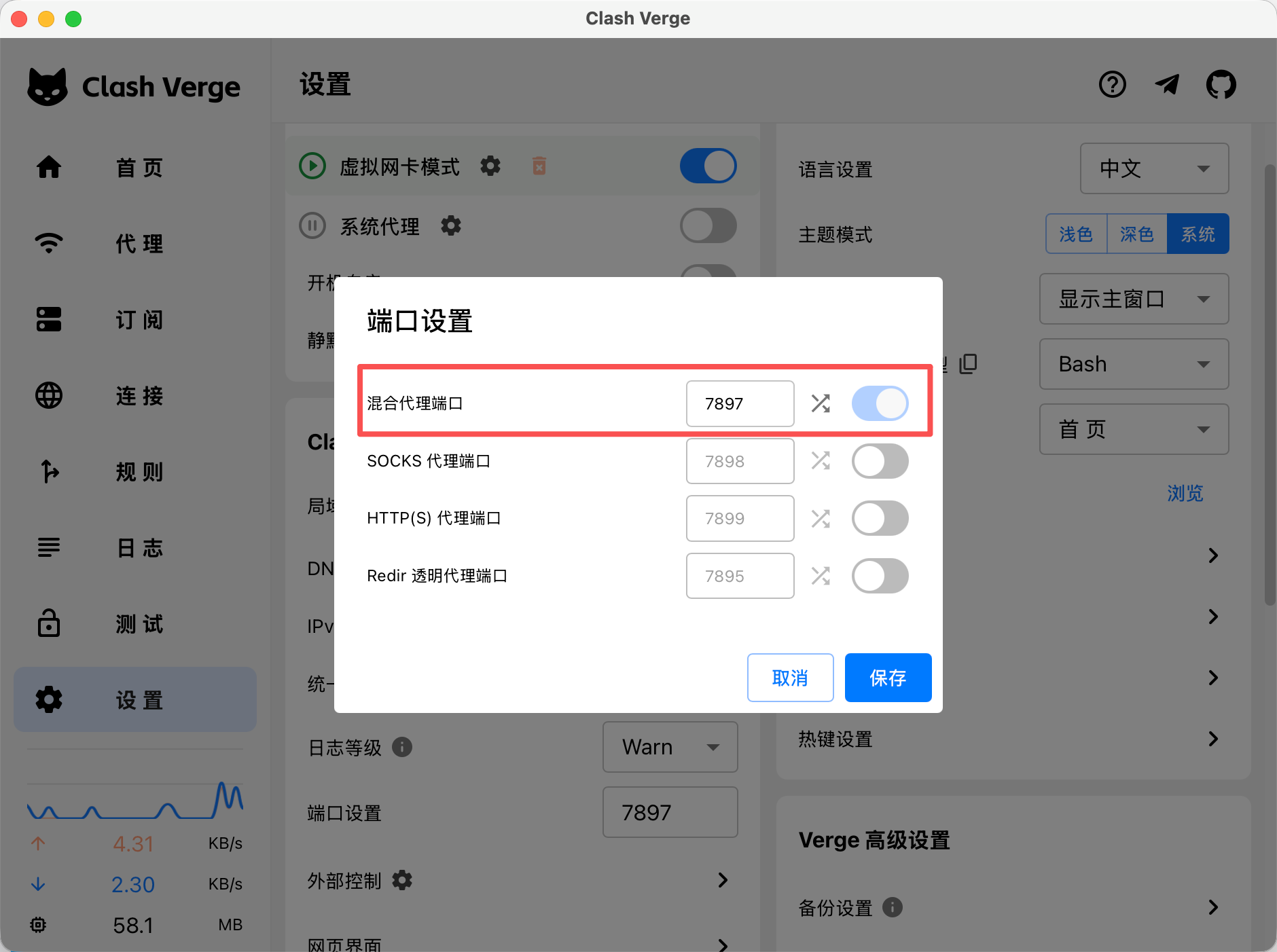Enable the SOCKS proxy port switch
Viewport: 1277px width, 952px height.
[x=880, y=461]
